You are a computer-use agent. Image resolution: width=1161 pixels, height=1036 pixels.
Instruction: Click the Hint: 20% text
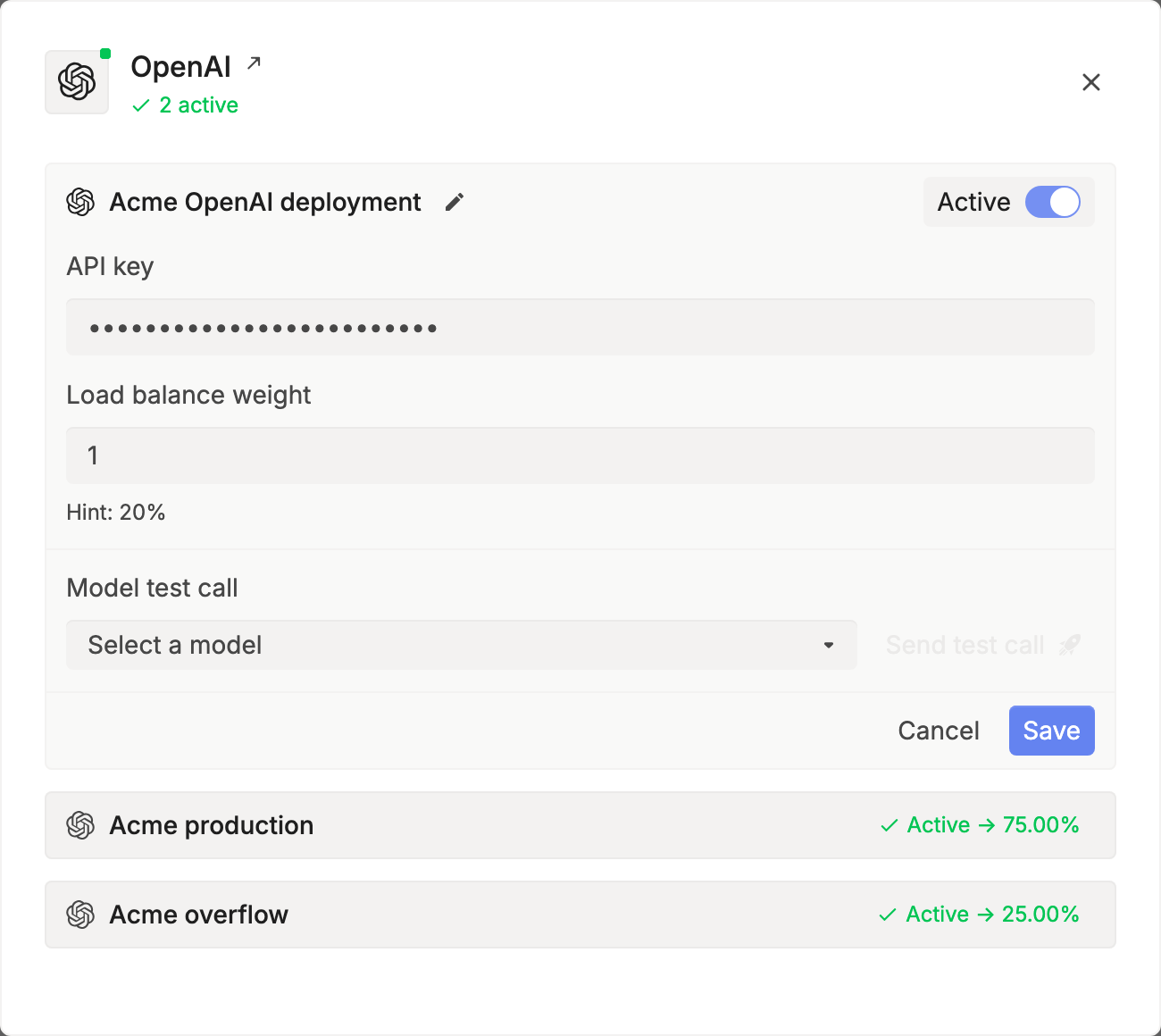click(x=116, y=513)
